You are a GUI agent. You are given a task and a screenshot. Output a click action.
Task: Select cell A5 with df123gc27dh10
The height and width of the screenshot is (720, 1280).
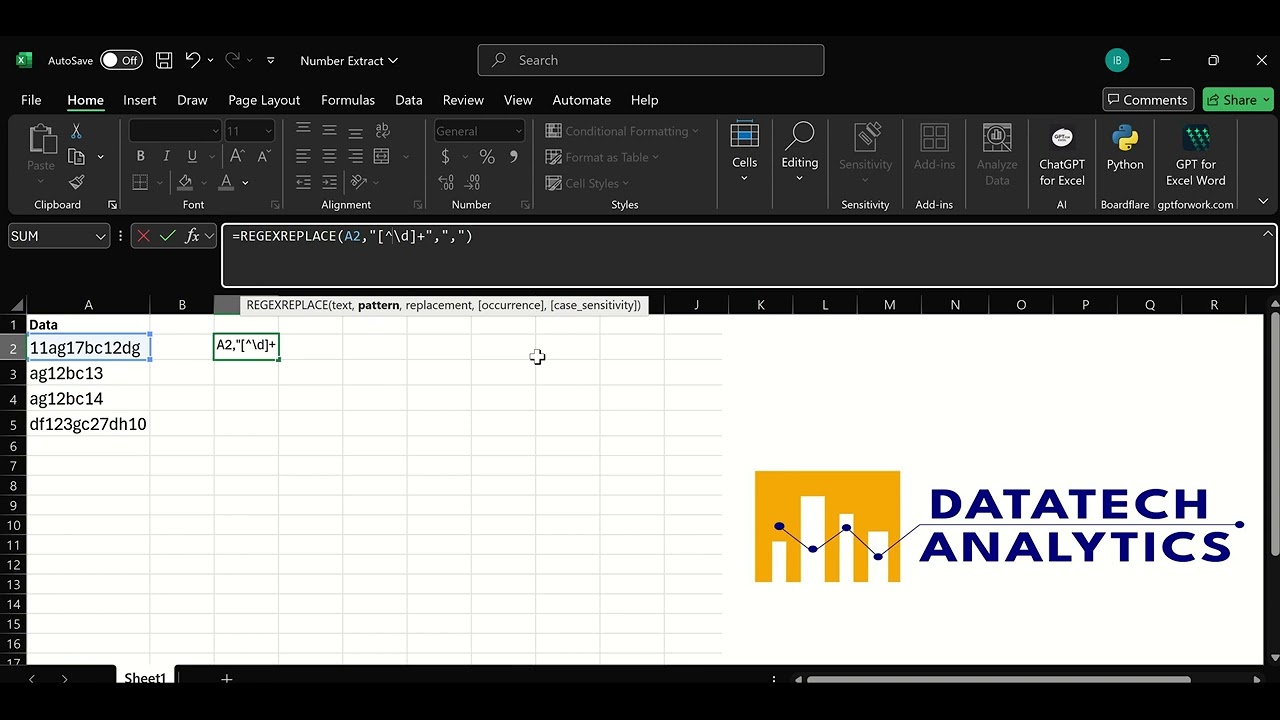[88, 424]
